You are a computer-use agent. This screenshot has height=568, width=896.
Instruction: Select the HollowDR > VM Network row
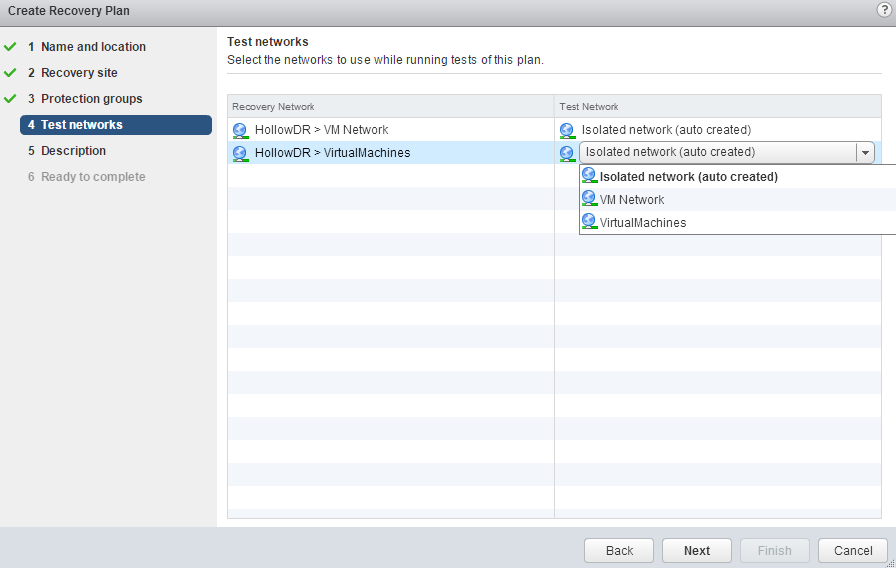(321, 130)
